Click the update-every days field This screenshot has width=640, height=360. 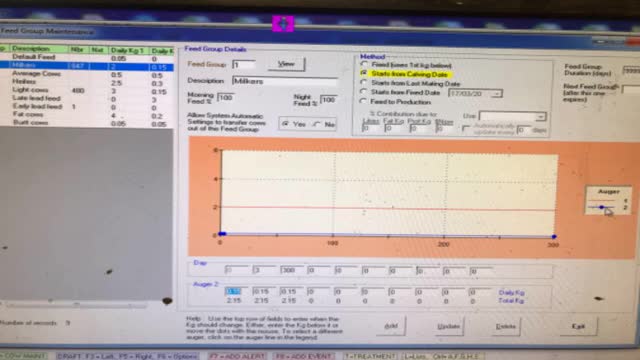[x=524, y=130]
